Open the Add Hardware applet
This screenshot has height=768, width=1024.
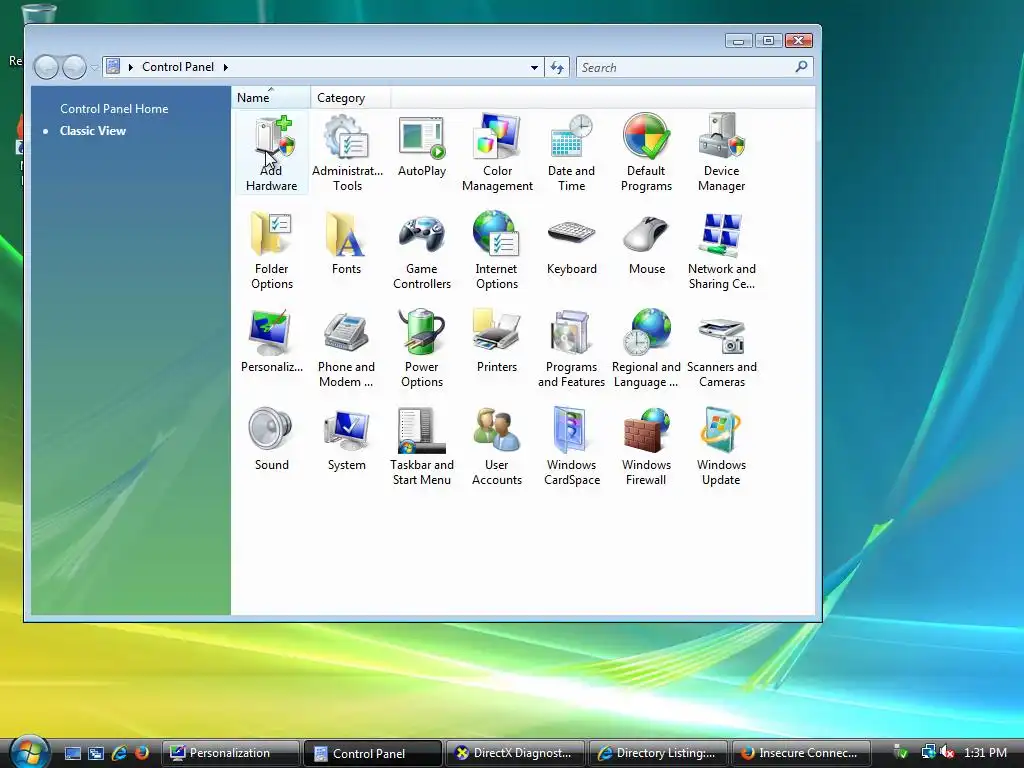[272, 153]
